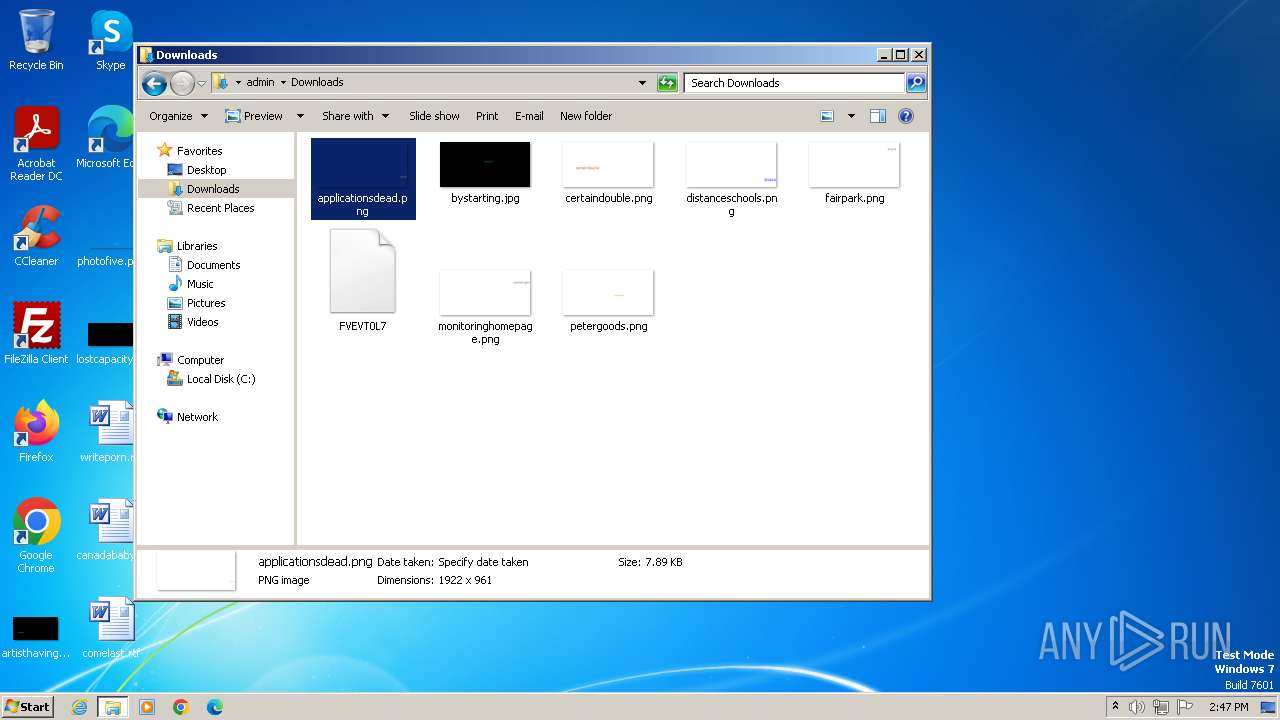
Task: Select the certaindouble.png file
Action: pyautogui.click(x=608, y=173)
